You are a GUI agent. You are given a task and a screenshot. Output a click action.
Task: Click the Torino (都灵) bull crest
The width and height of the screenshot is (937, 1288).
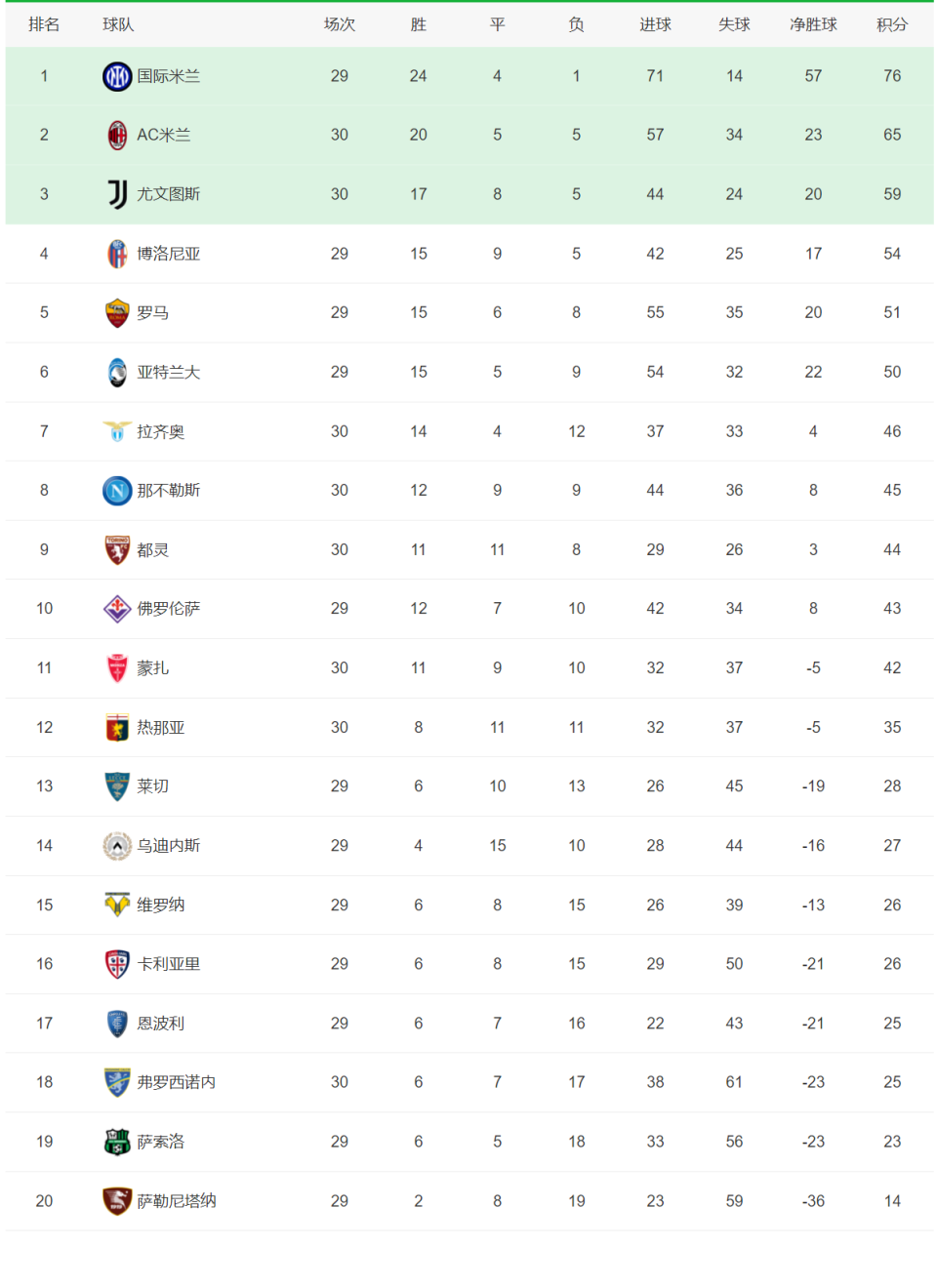point(117,550)
